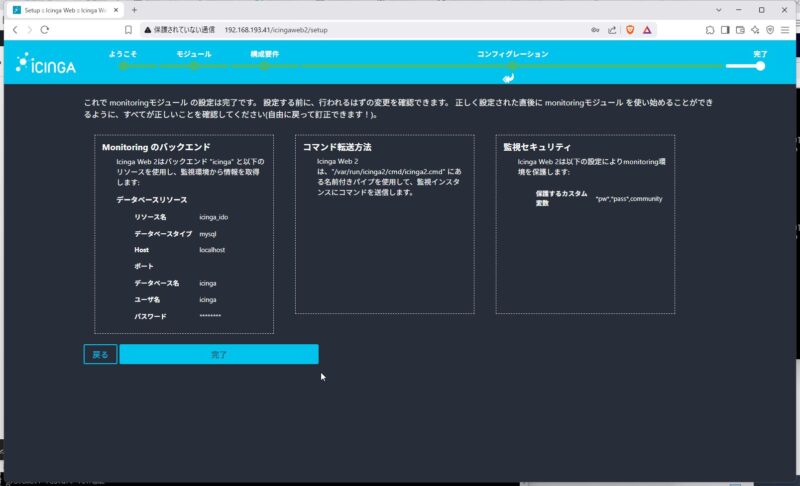Image resolution: width=800 pixels, height=486 pixels.
Task: Open new tab with plus button
Action: coord(134,10)
